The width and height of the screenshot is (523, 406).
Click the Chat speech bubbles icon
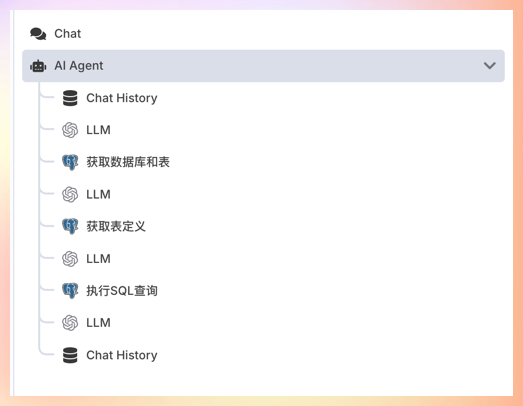pyautogui.click(x=38, y=34)
